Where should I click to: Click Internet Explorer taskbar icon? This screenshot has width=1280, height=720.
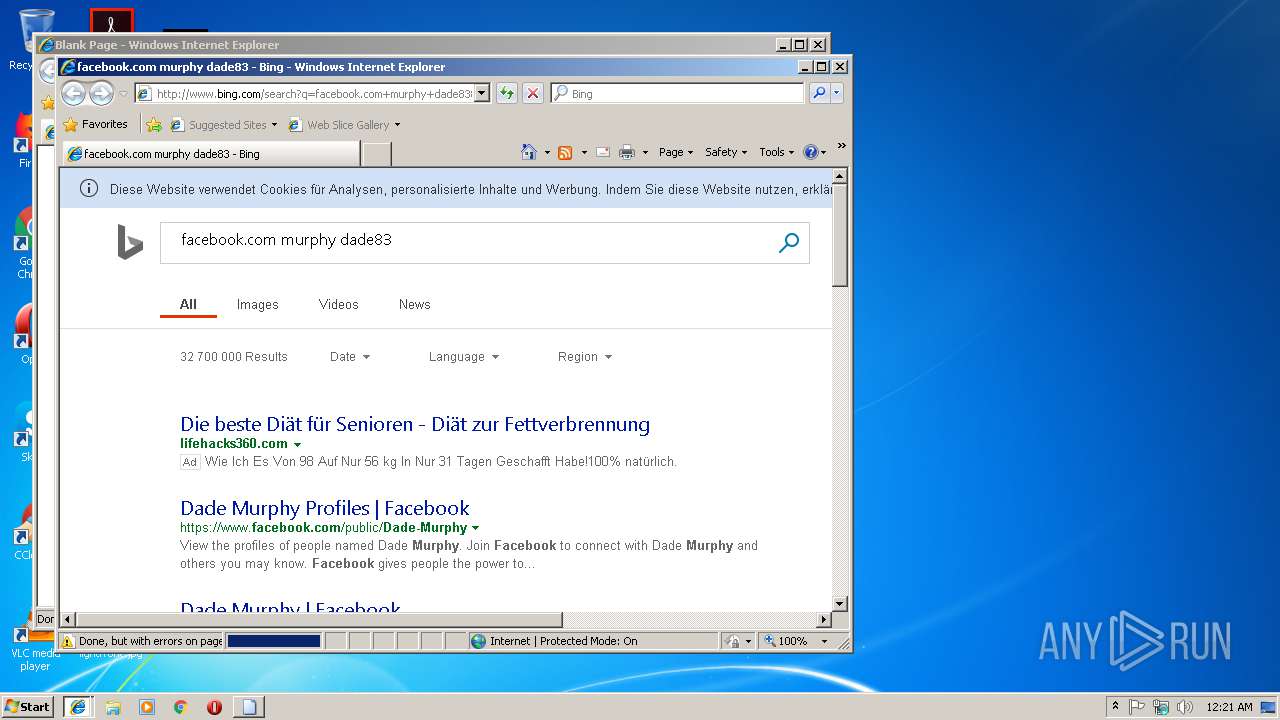point(78,707)
